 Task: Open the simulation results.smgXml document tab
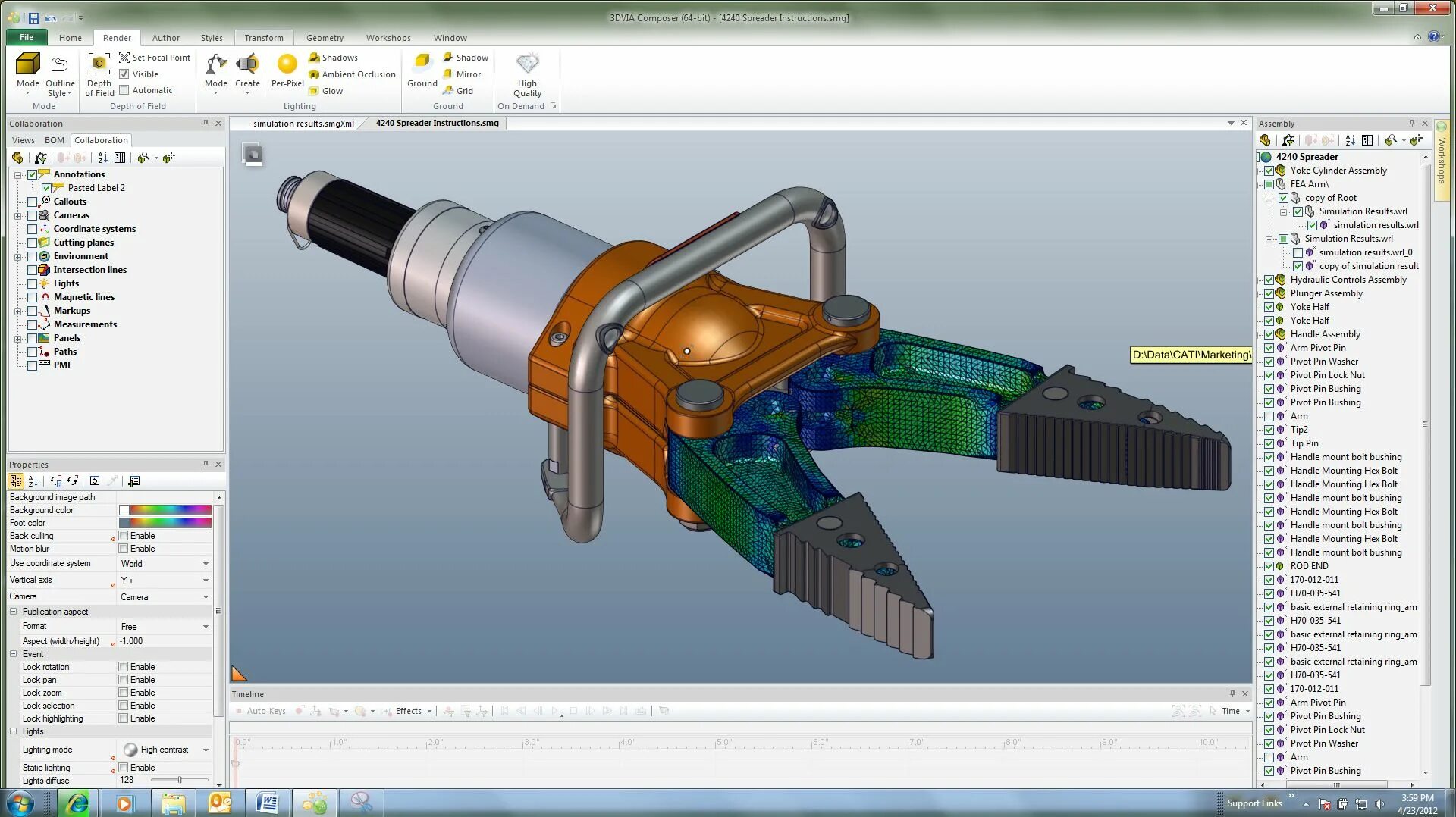pos(303,124)
